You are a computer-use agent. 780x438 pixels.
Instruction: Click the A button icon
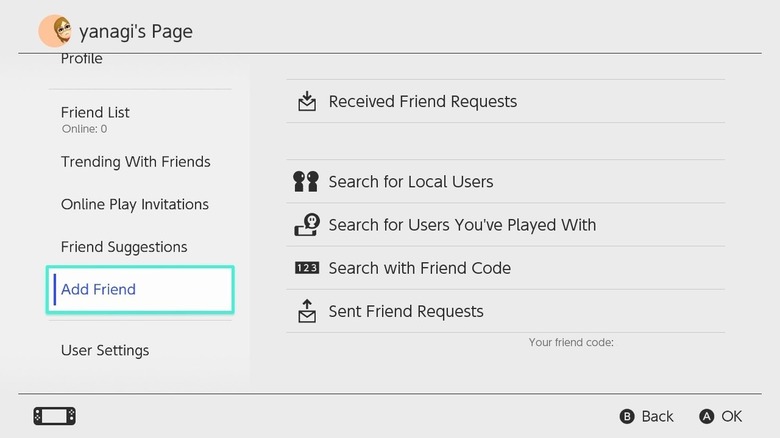pos(707,416)
